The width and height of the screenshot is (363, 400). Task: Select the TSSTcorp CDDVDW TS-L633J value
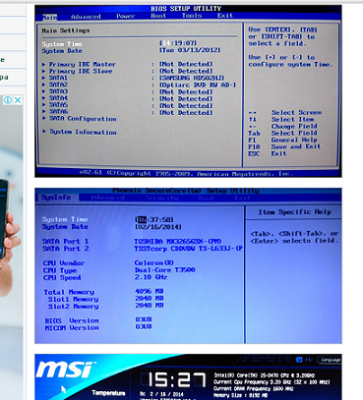[x=188, y=249]
